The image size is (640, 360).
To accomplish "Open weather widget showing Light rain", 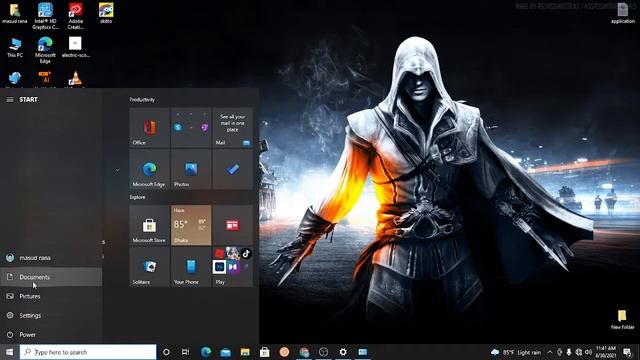I will [x=516, y=352].
